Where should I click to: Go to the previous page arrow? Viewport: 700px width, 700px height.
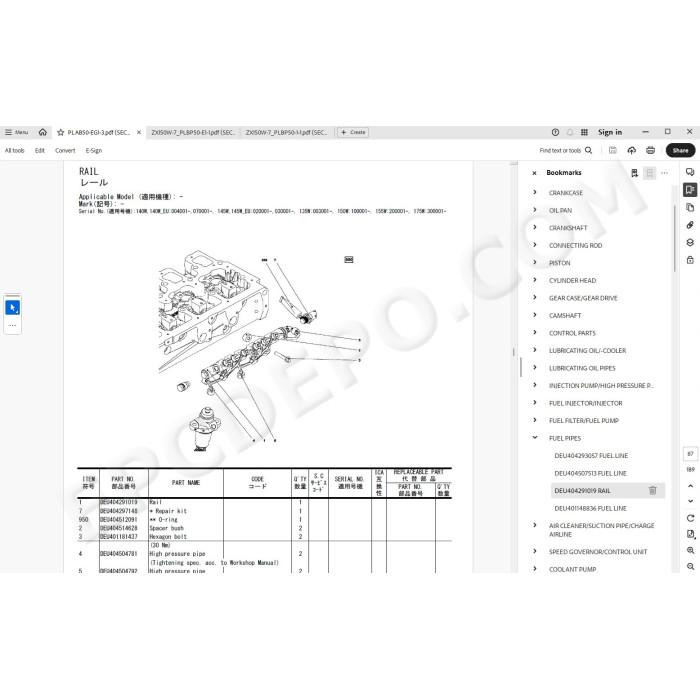point(690,486)
